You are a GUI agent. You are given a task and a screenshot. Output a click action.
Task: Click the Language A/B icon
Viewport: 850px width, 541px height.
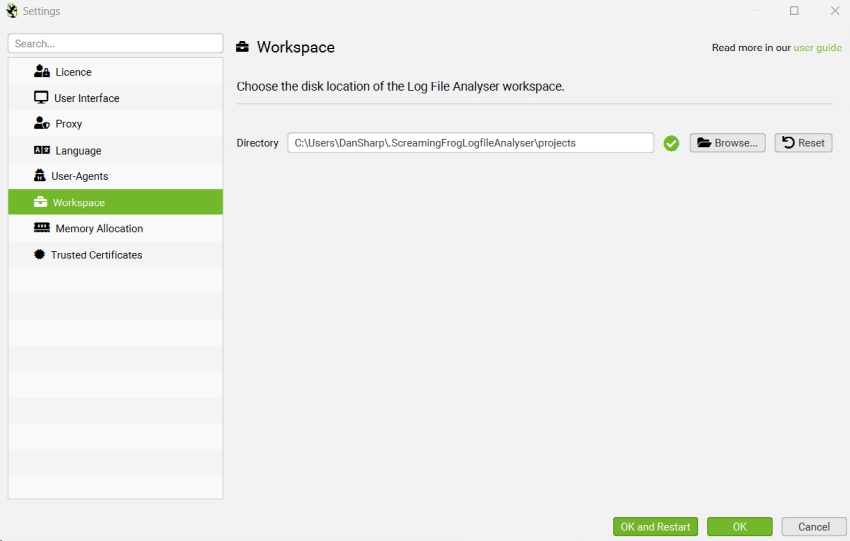tap(42, 150)
